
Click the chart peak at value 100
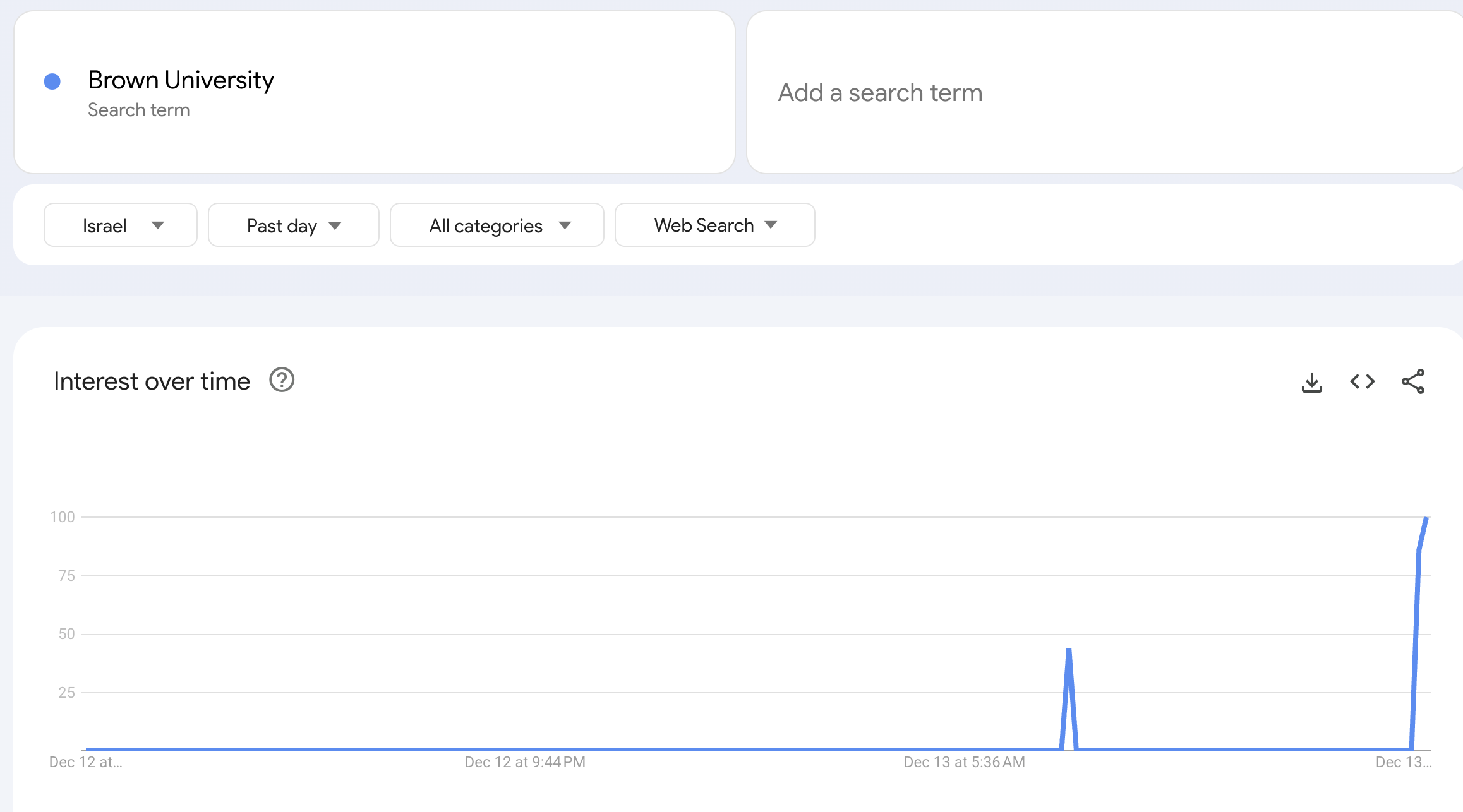point(1426,519)
